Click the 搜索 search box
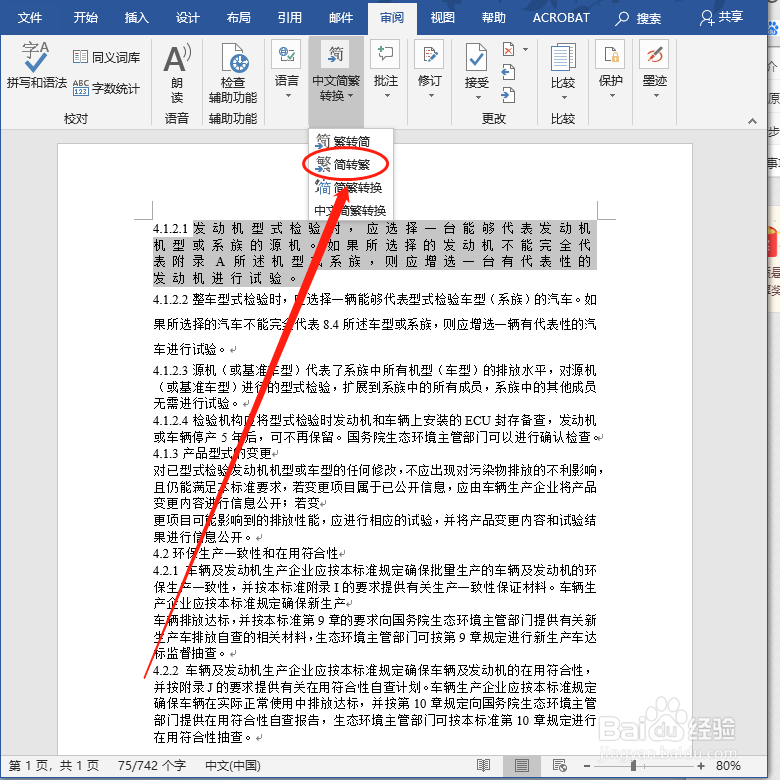The height and width of the screenshot is (780, 780). pyautogui.click(x=639, y=18)
